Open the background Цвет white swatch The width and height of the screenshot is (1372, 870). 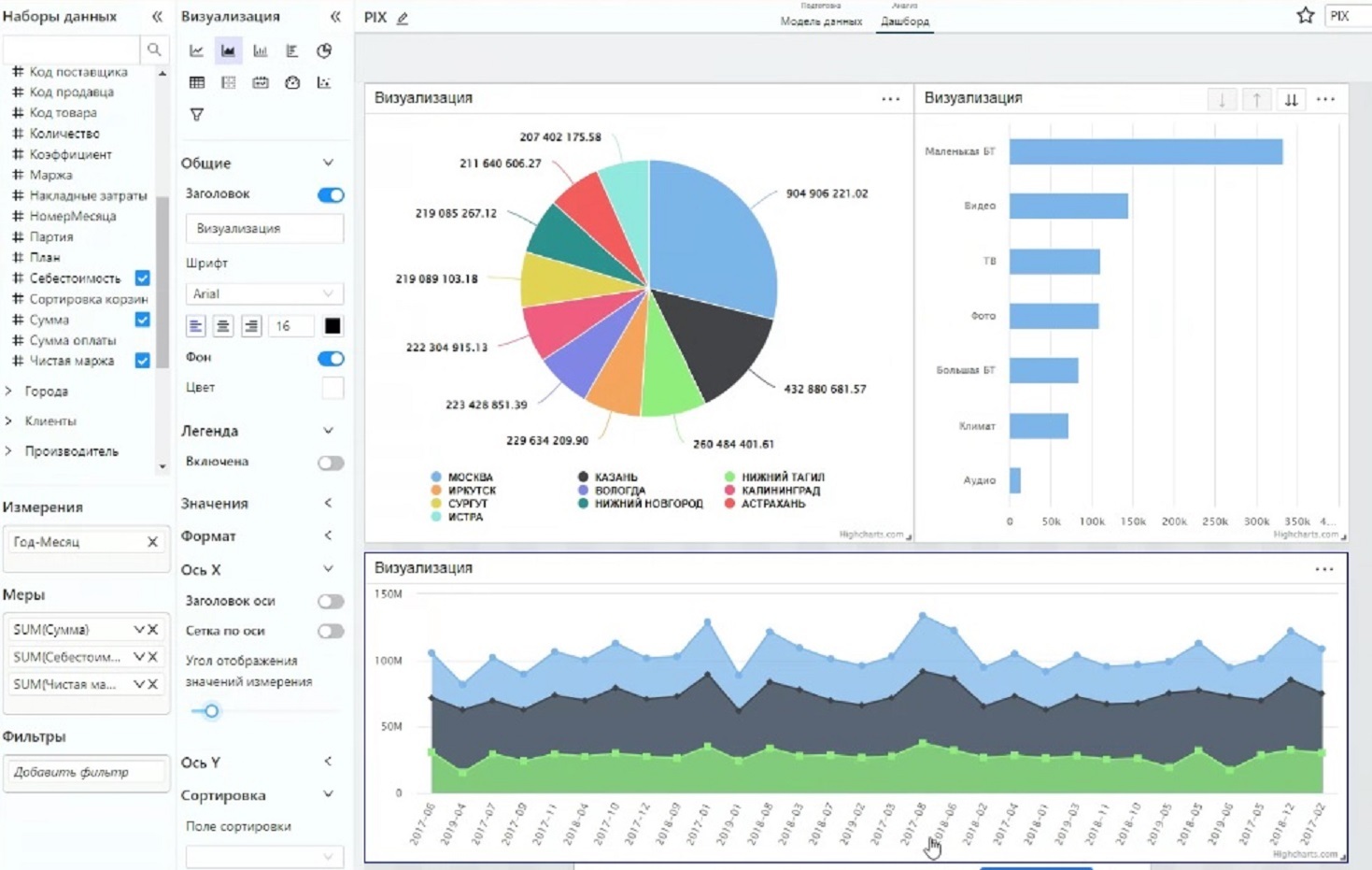pos(332,388)
